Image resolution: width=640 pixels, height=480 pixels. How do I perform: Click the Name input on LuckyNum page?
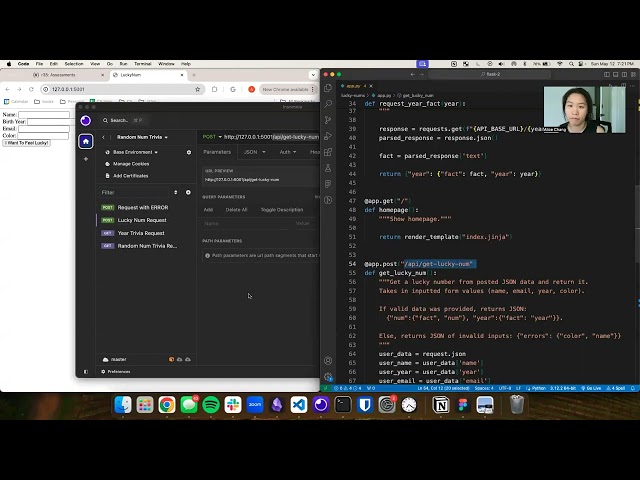44,115
